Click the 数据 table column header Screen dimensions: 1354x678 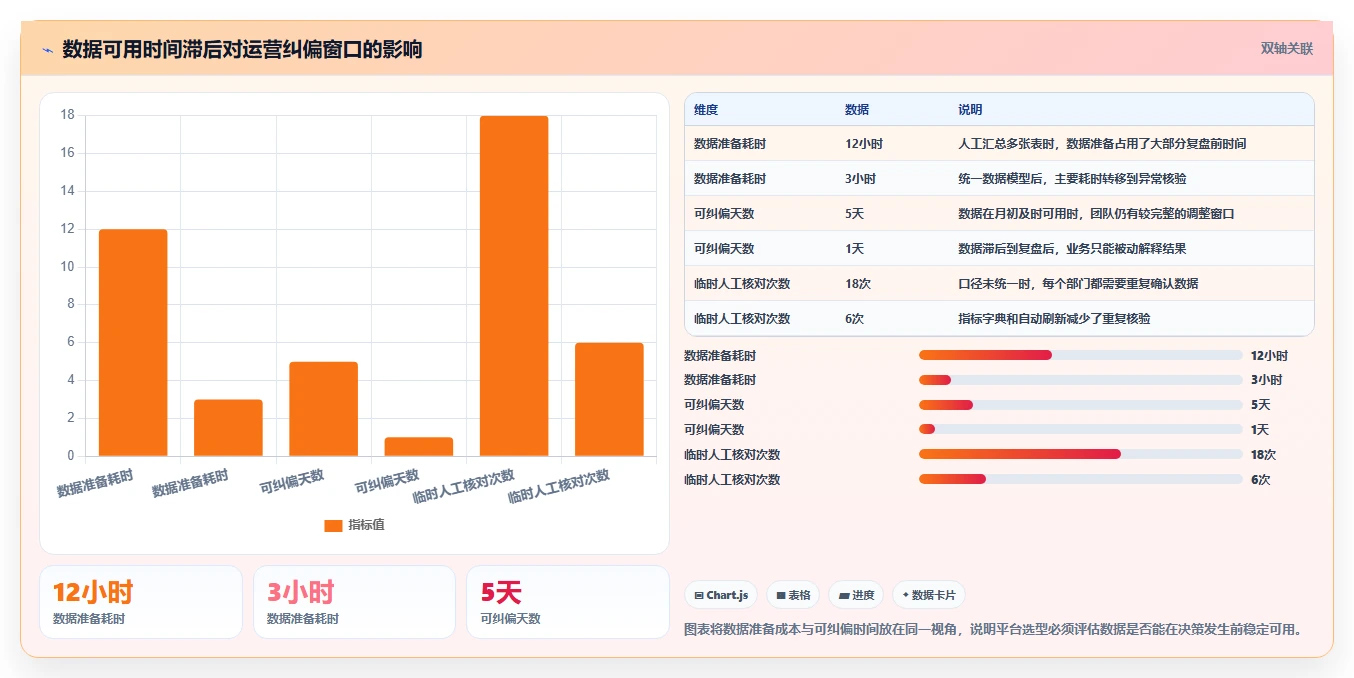pyautogui.click(x=857, y=110)
